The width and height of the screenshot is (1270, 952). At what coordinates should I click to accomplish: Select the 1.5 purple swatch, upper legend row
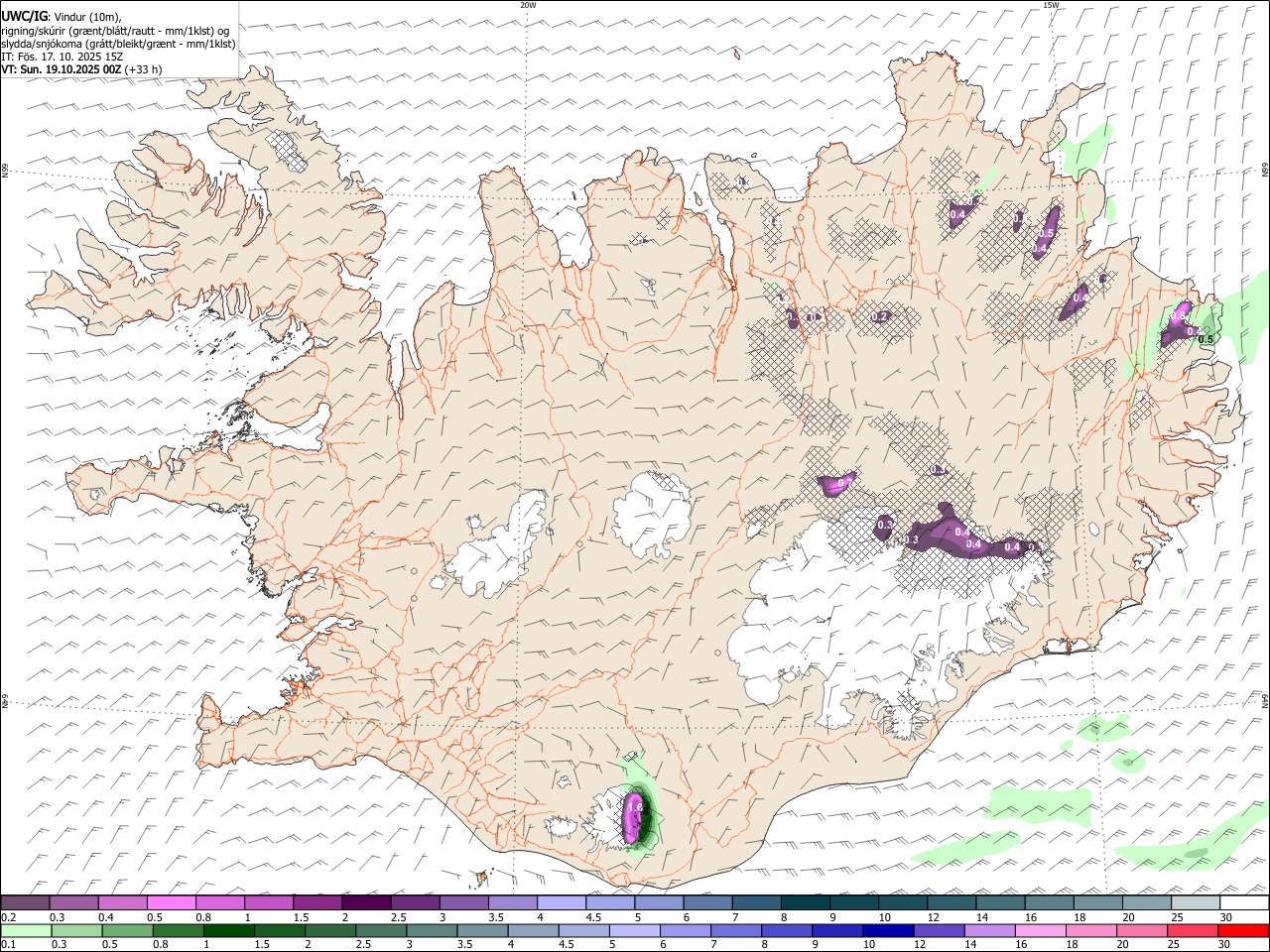(x=317, y=902)
